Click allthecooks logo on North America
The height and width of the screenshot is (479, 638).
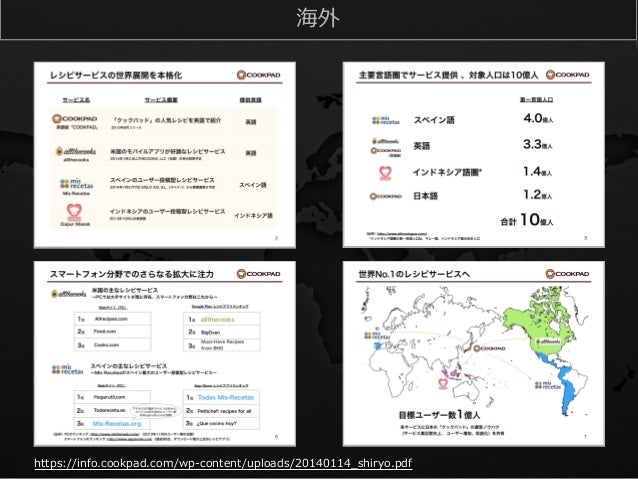coord(548,341)
